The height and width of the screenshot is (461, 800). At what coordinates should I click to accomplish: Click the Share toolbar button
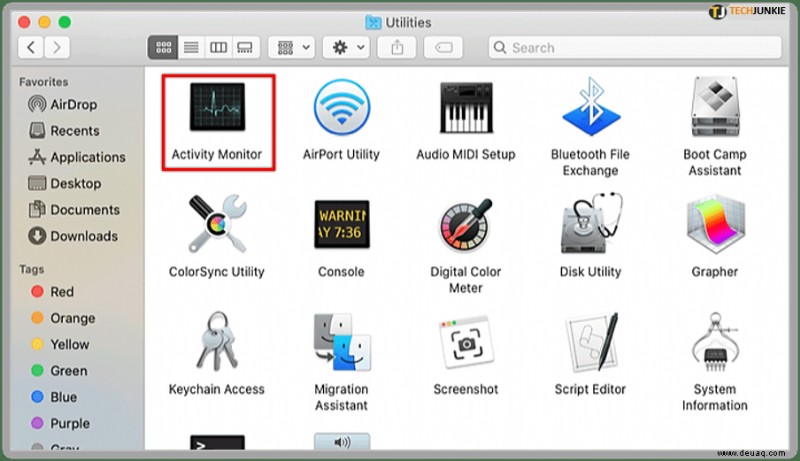coord(397,47)
